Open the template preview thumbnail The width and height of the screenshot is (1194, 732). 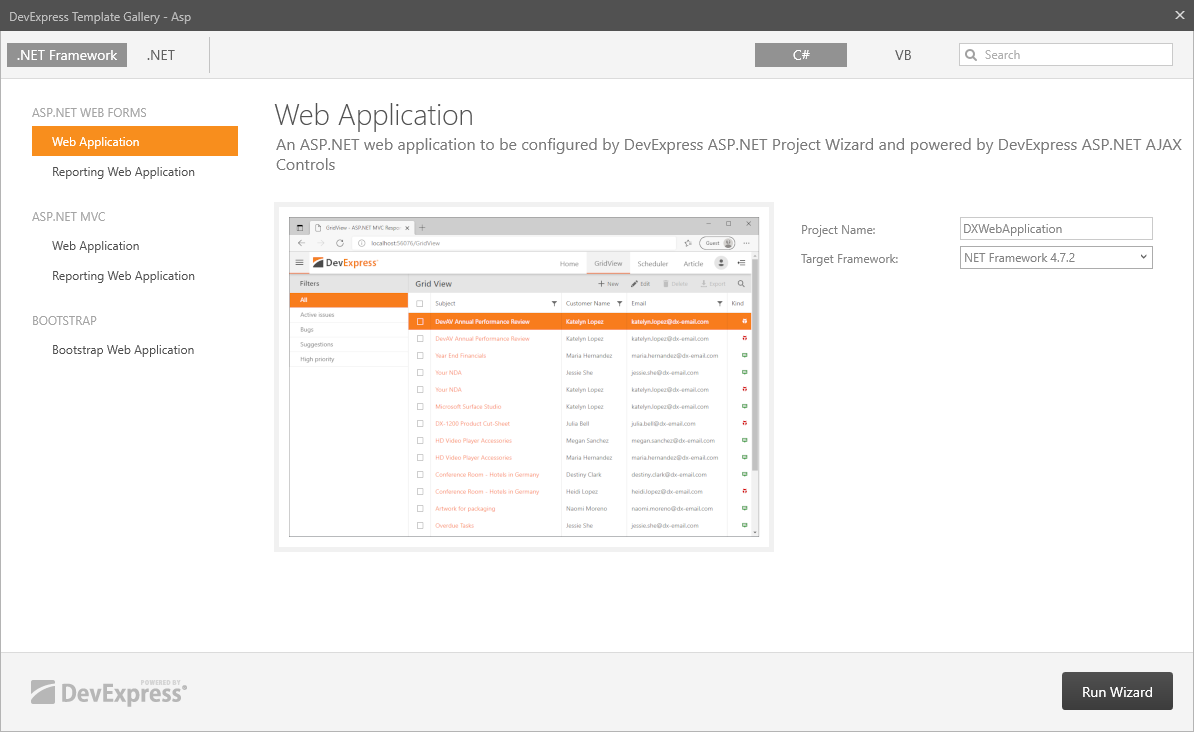pyautogui.click(x=524, y=377)
